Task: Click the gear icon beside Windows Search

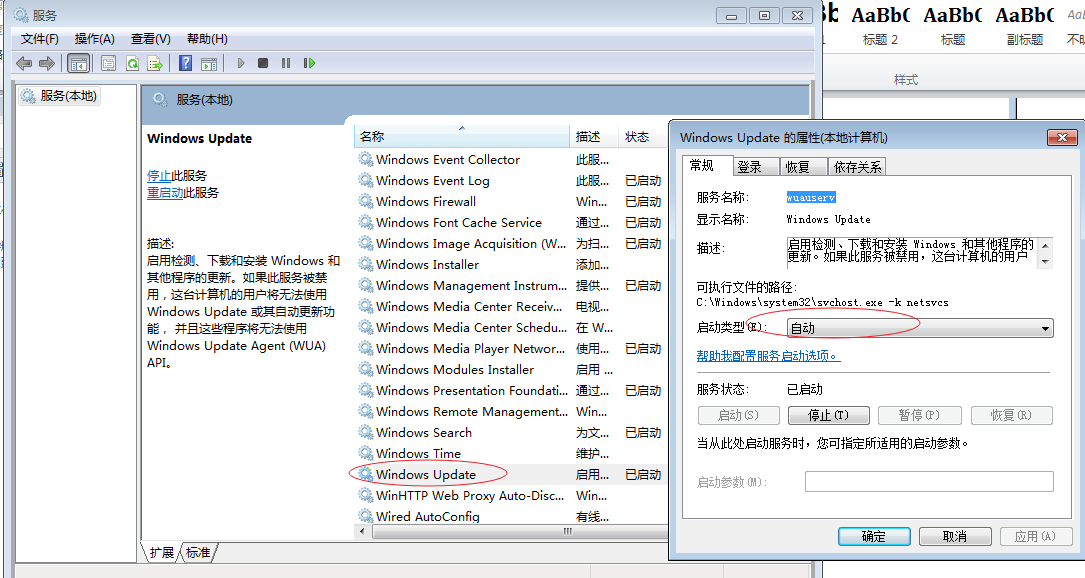Action: [365, 432]
